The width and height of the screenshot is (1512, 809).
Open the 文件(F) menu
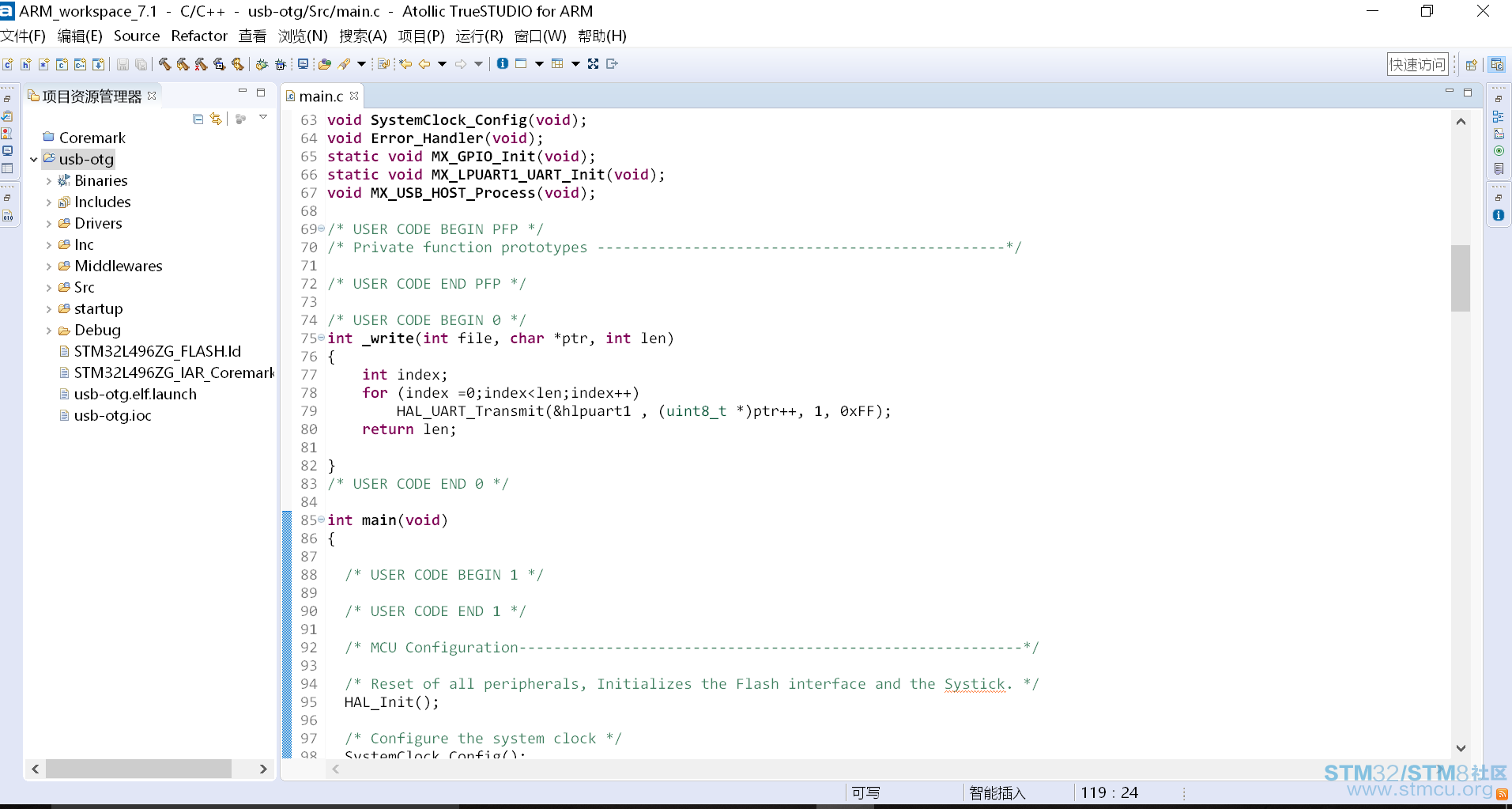[x=24, y=36]
